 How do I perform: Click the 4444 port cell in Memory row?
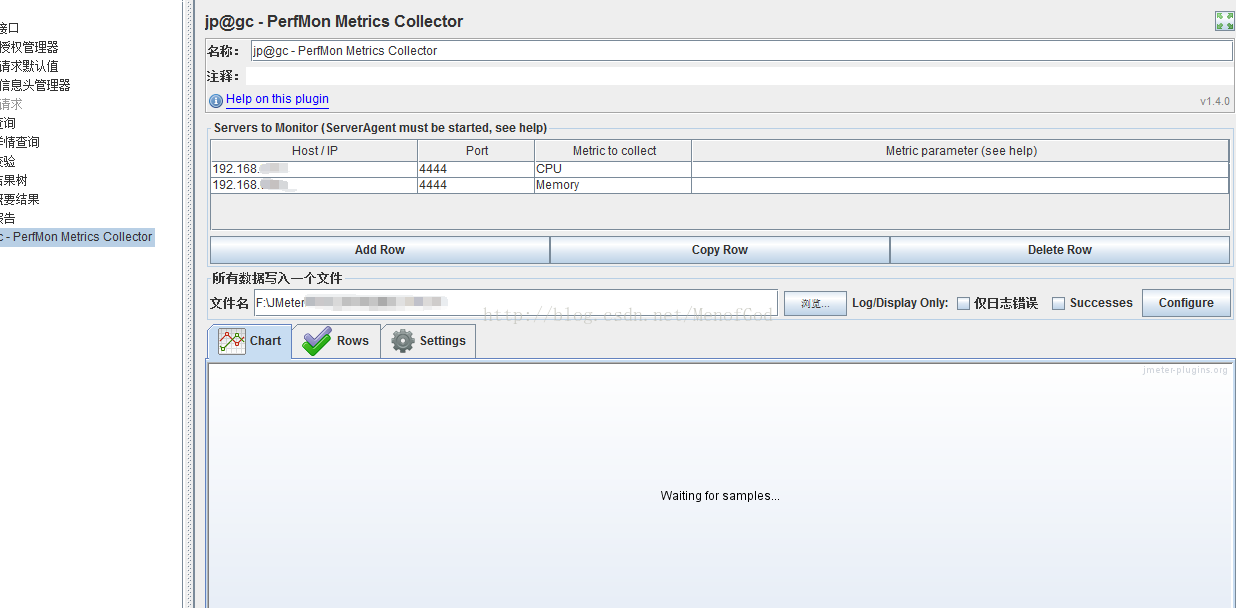(476, 185)
